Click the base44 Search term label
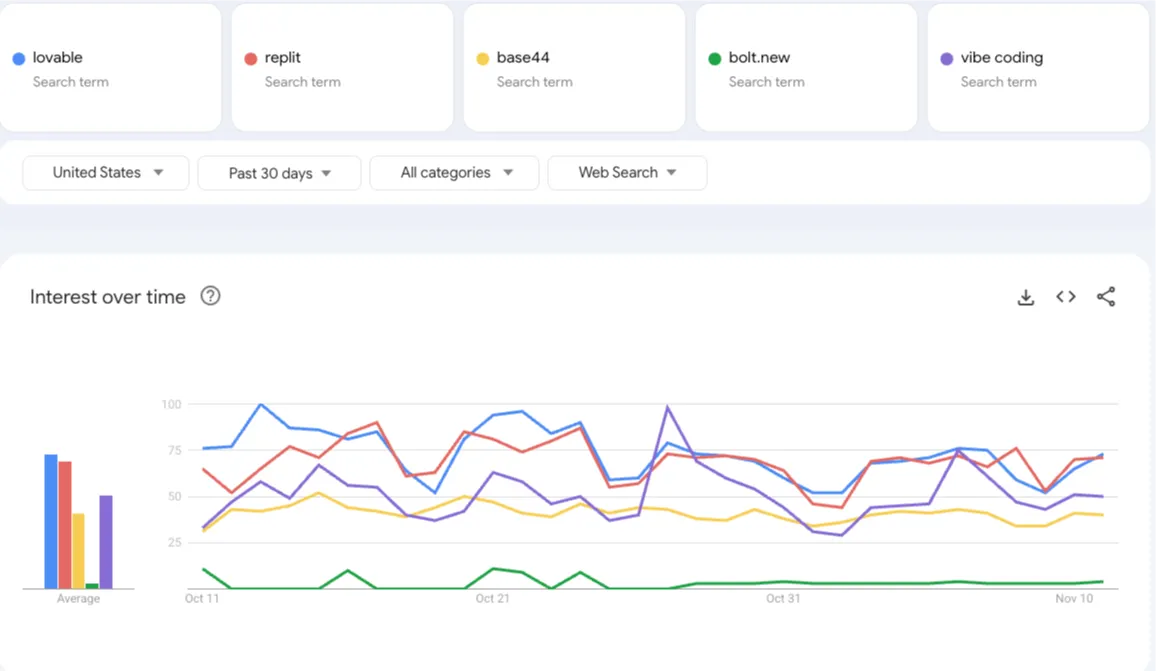The width and height of the screenshot is (1156, 671). pyautogui.click(x=535, y=82)
